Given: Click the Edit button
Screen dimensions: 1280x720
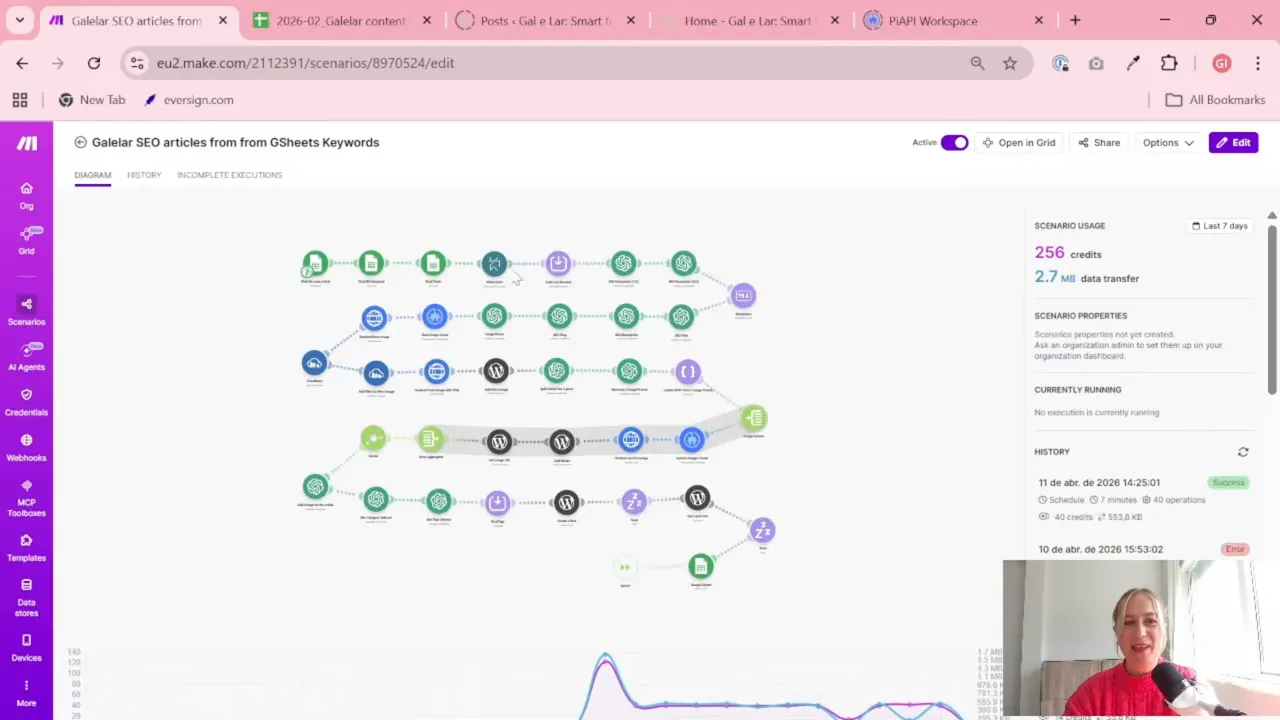Looking at the screenshot, I should (1233, 142).
